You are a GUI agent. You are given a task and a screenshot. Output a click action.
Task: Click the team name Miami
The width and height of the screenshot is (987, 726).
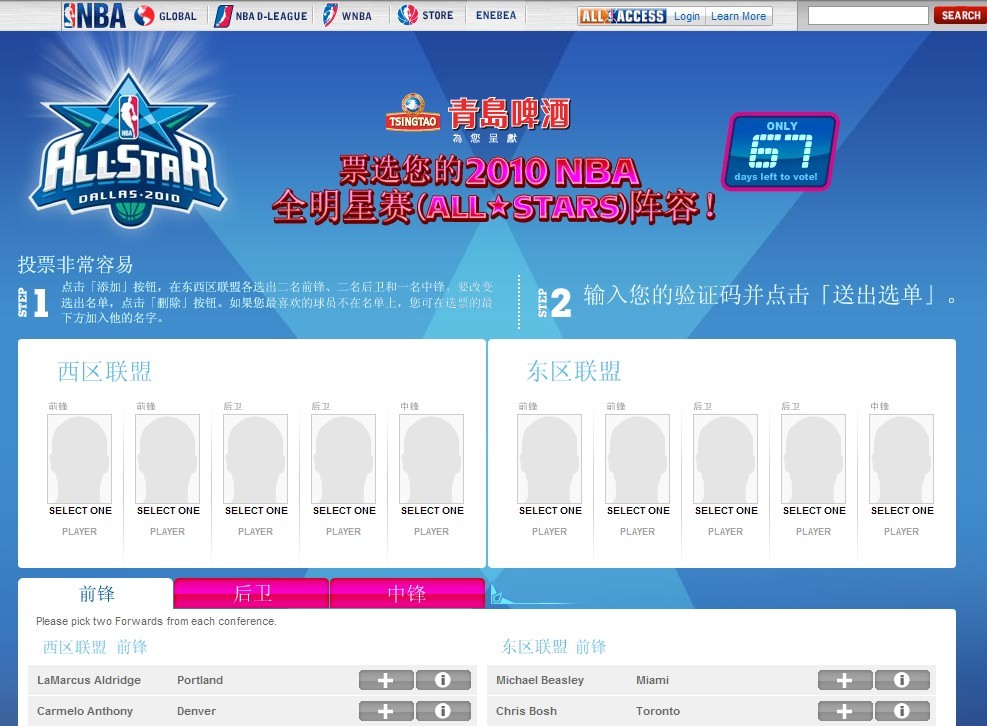[652, 680]
